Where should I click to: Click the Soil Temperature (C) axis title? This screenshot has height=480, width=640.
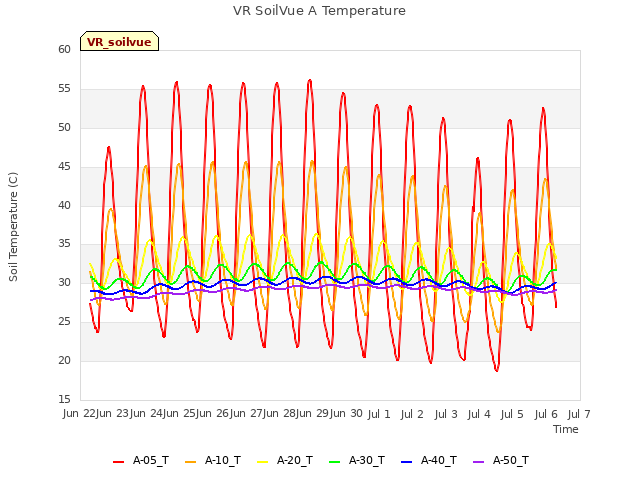(13, 227)
